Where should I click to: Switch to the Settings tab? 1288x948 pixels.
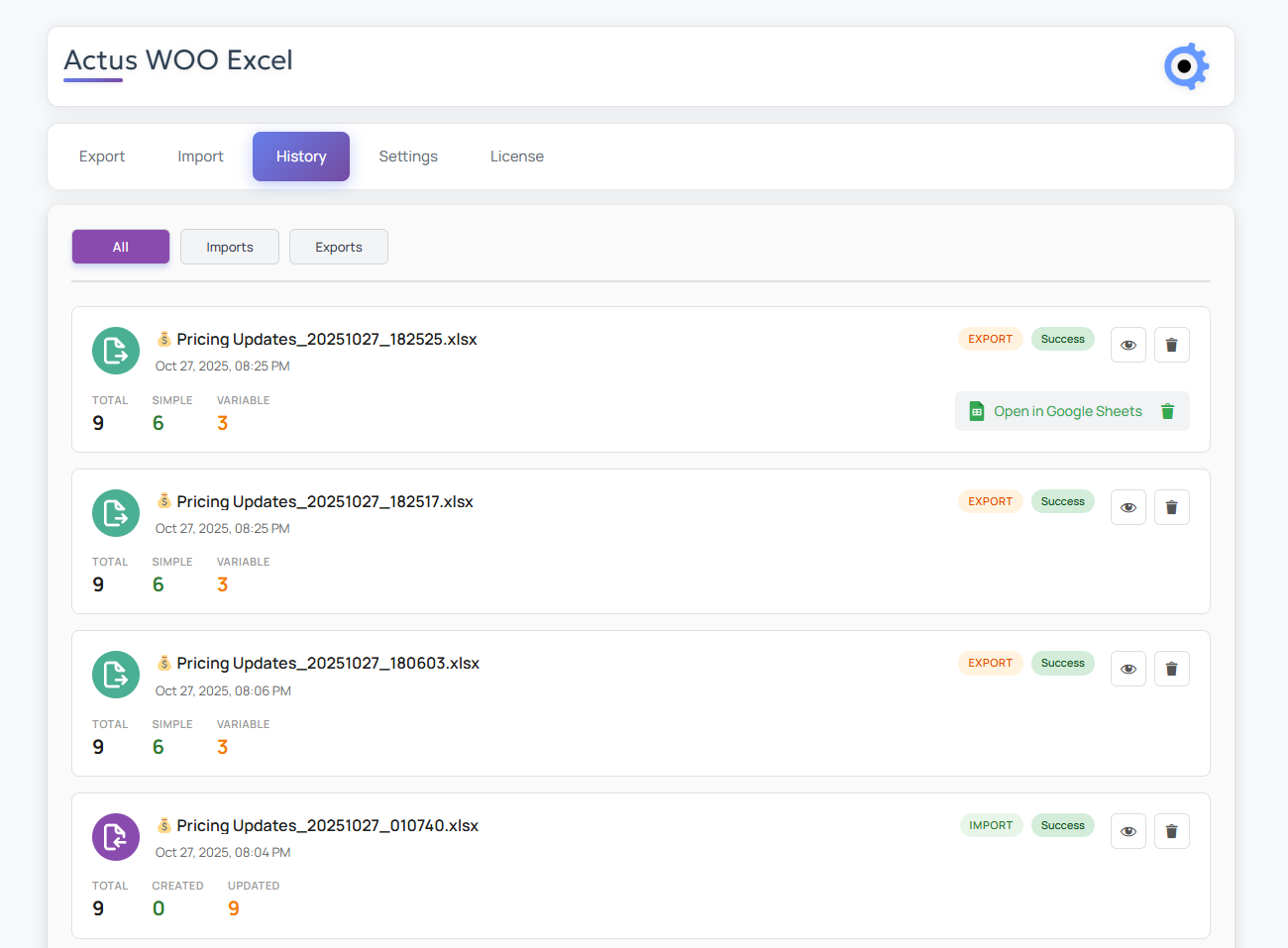[x=407, y=156]
